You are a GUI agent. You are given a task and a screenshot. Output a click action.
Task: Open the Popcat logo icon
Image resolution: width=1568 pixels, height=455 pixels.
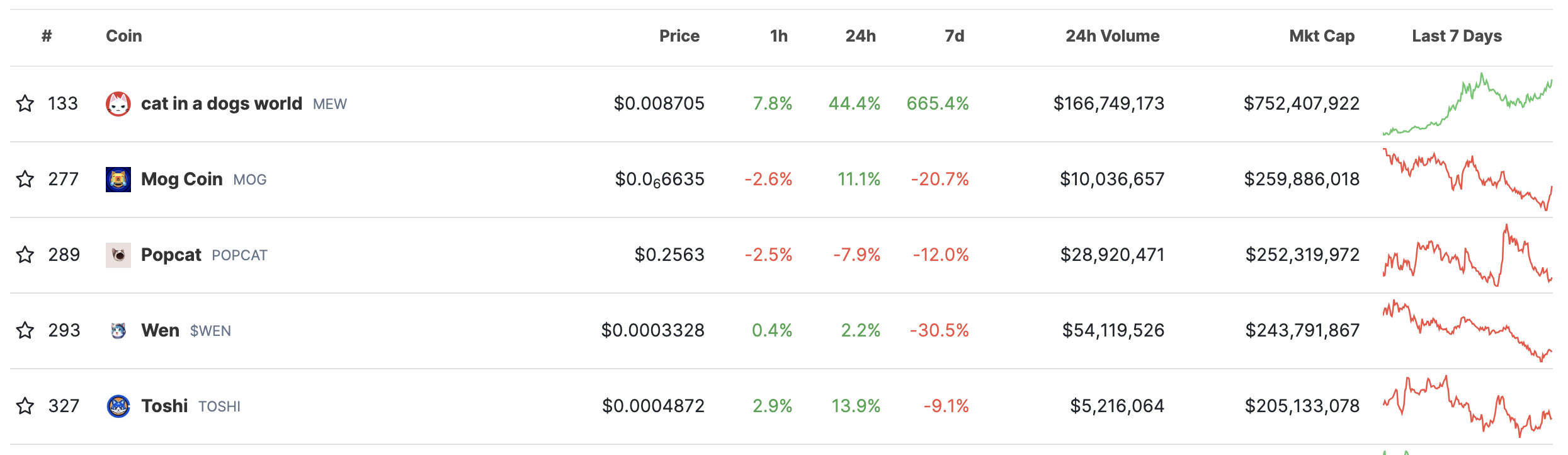(118, 255)
